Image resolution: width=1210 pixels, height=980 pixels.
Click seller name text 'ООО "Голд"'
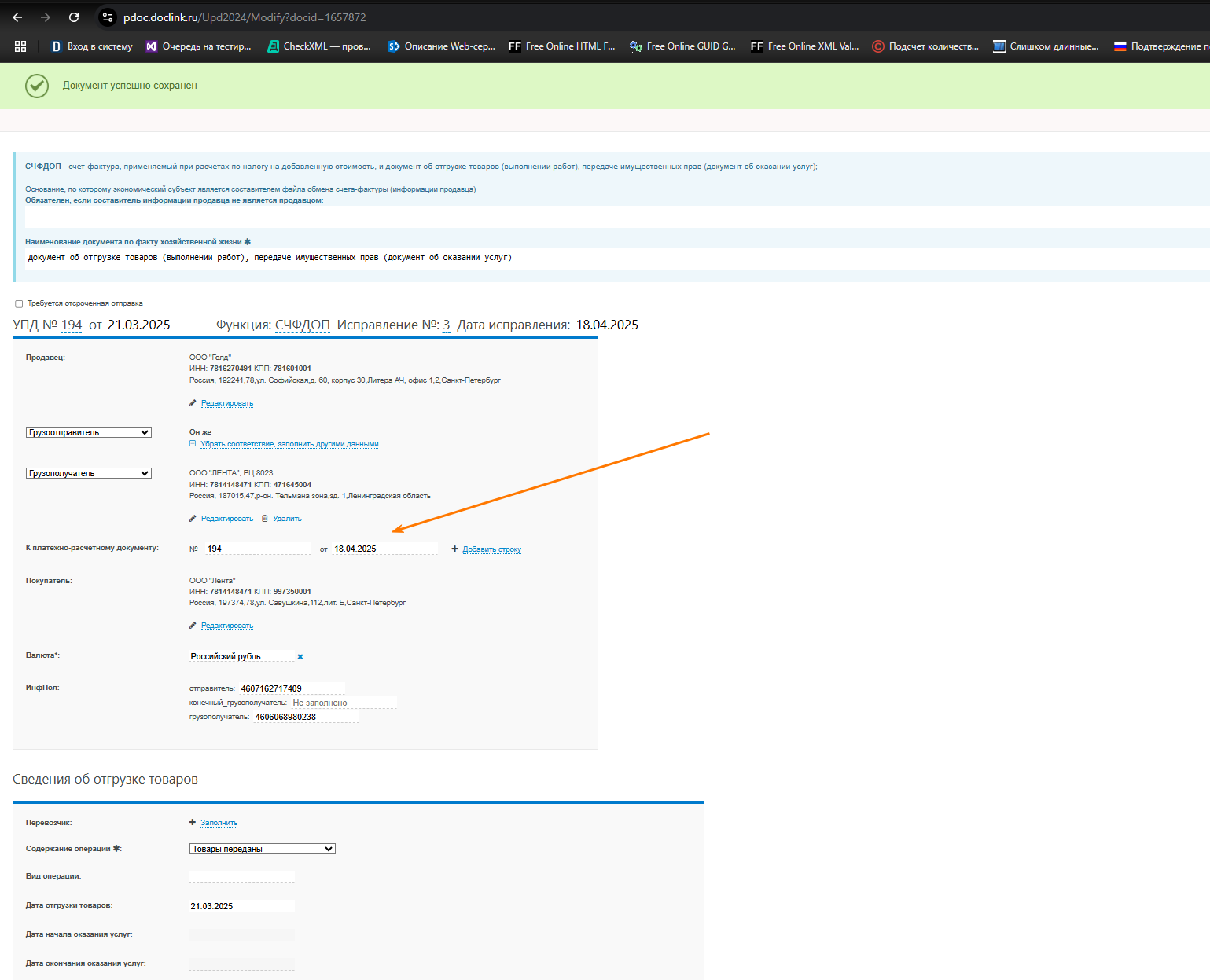point(210,358)
